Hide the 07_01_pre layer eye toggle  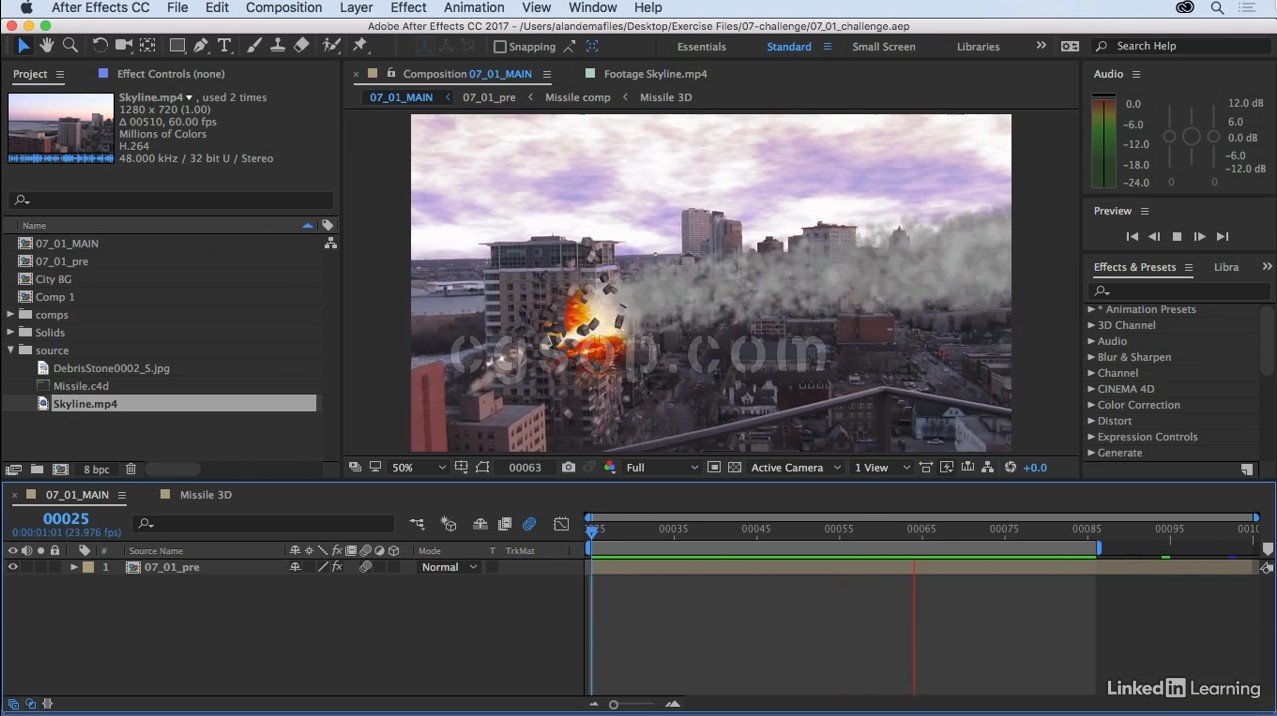tap(13, 567)
